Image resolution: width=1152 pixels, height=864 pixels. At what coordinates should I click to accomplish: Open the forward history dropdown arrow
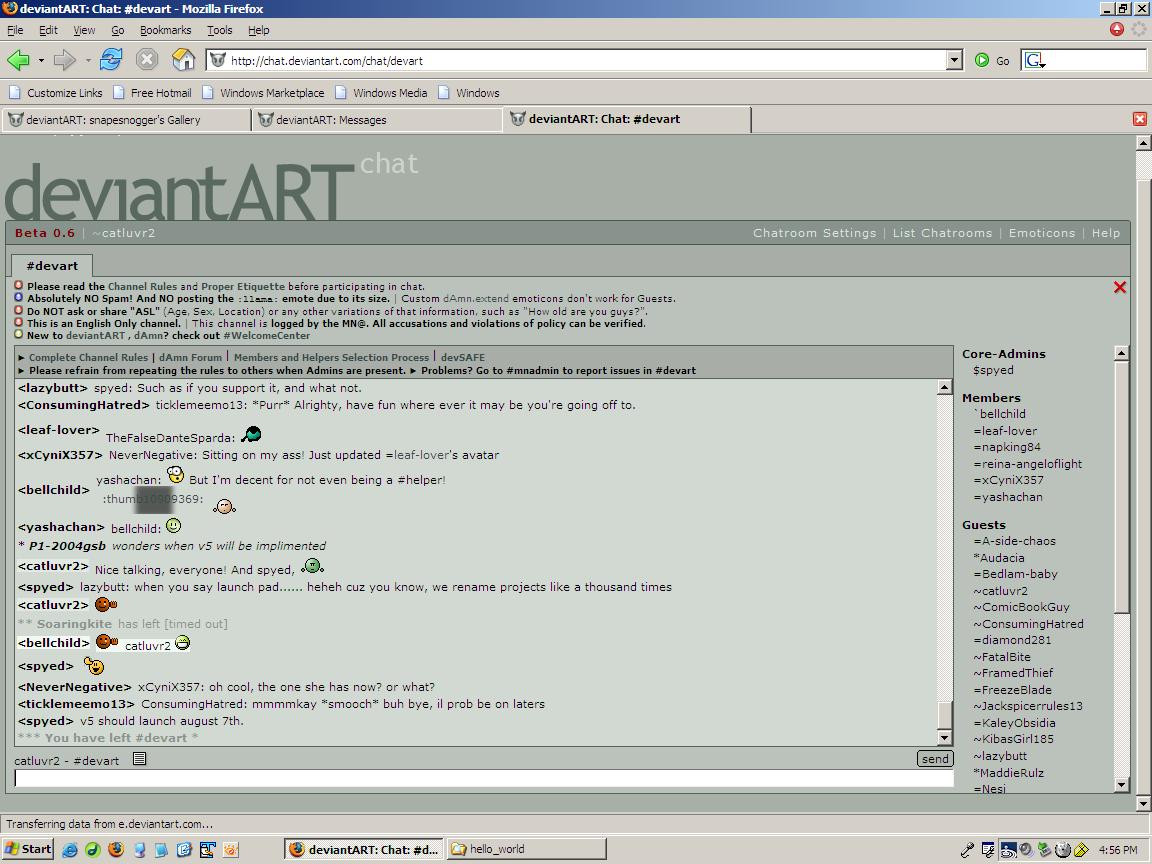87,60
